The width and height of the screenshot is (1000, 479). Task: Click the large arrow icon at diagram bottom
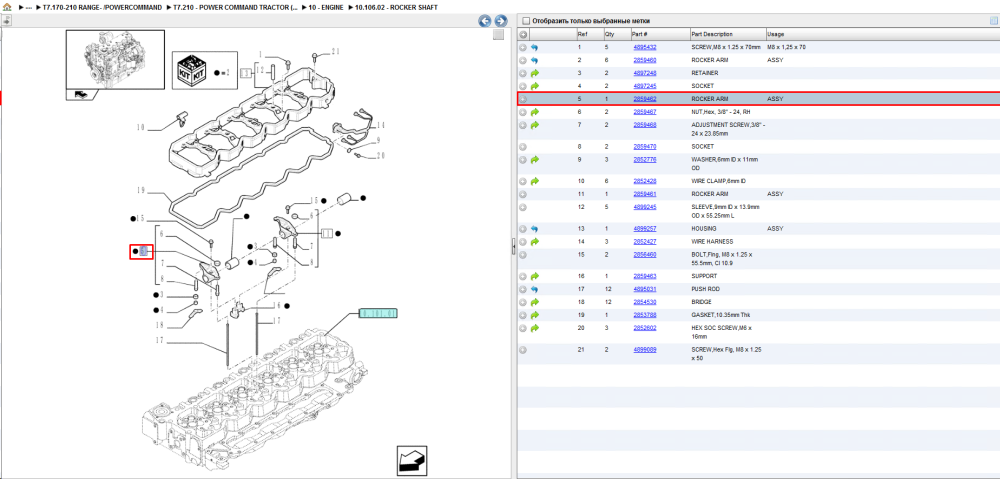coord(411,460)
